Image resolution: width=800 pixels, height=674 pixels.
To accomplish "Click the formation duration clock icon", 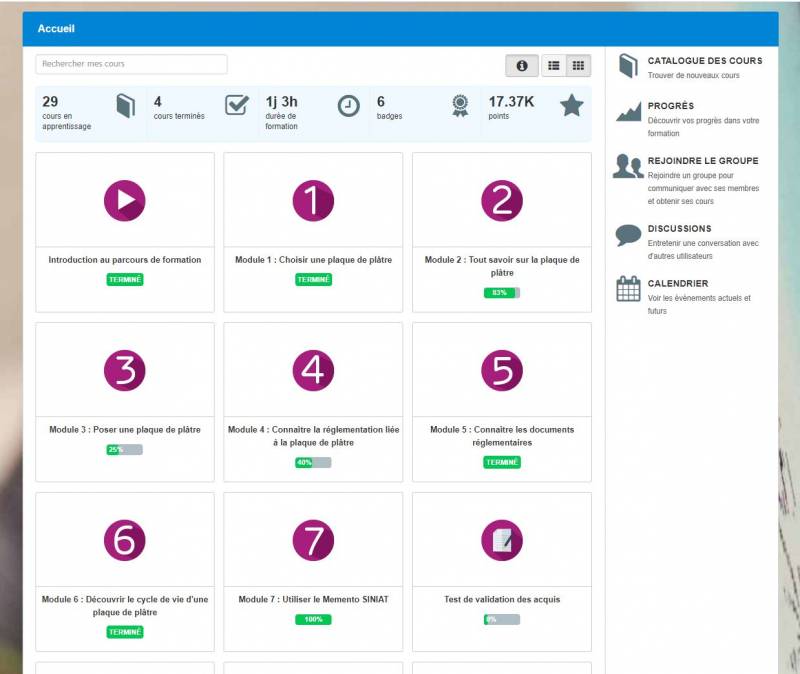I will tap(348, 106).
